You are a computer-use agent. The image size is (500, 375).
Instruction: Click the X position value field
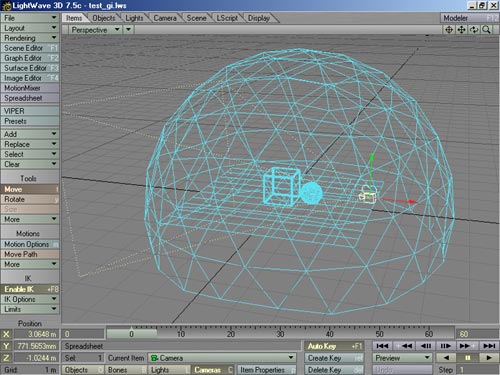(36, 334)
